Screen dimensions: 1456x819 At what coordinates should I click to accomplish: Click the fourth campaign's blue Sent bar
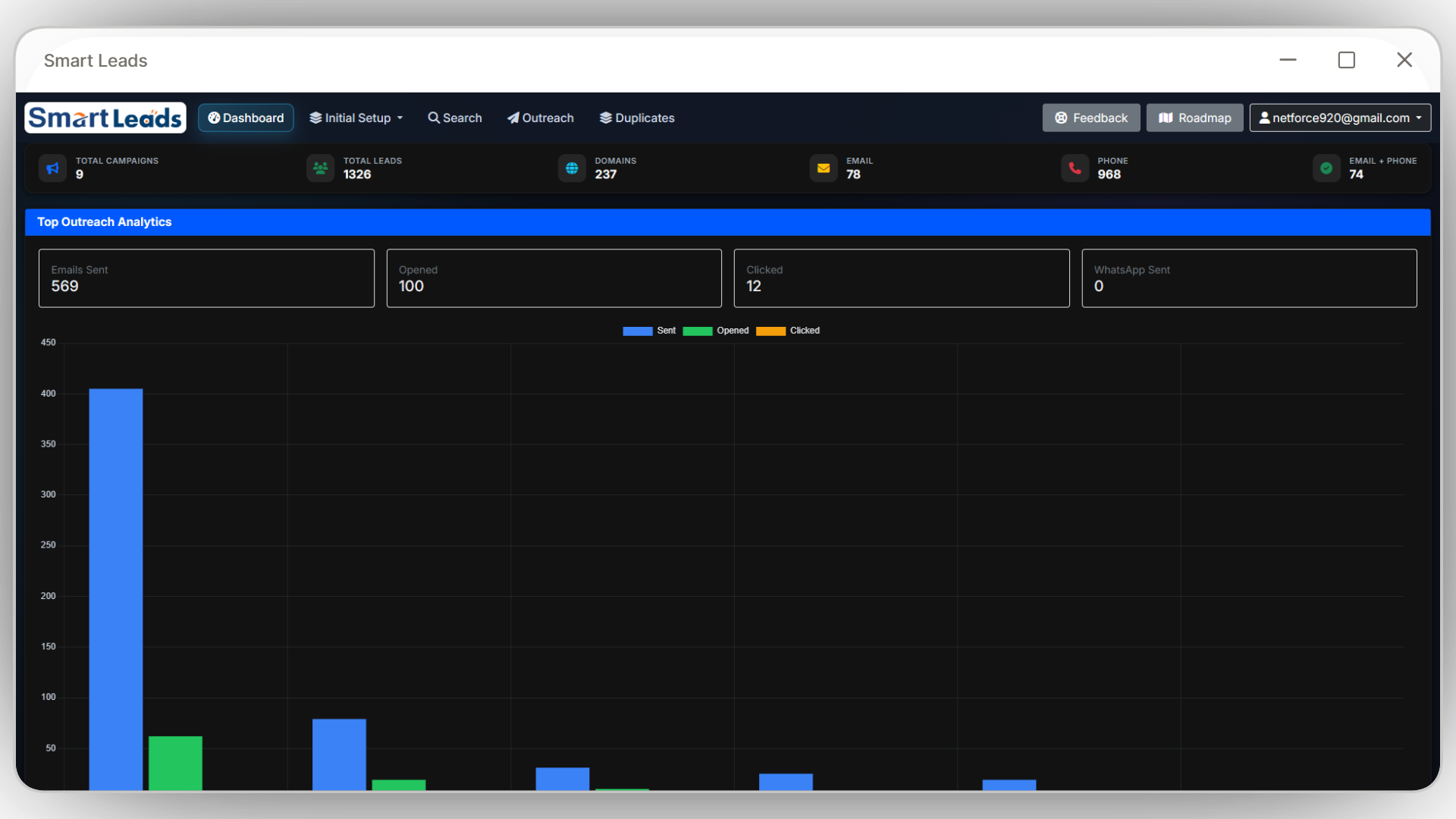point(786,782)
